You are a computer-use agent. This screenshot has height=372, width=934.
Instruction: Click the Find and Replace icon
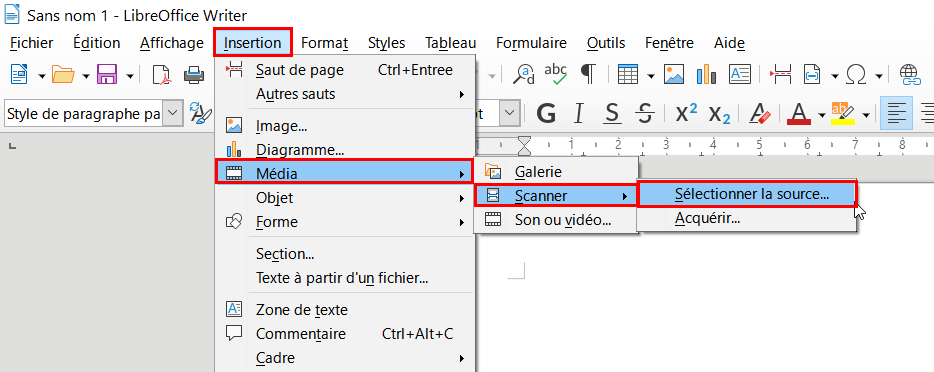pos(526,74)
